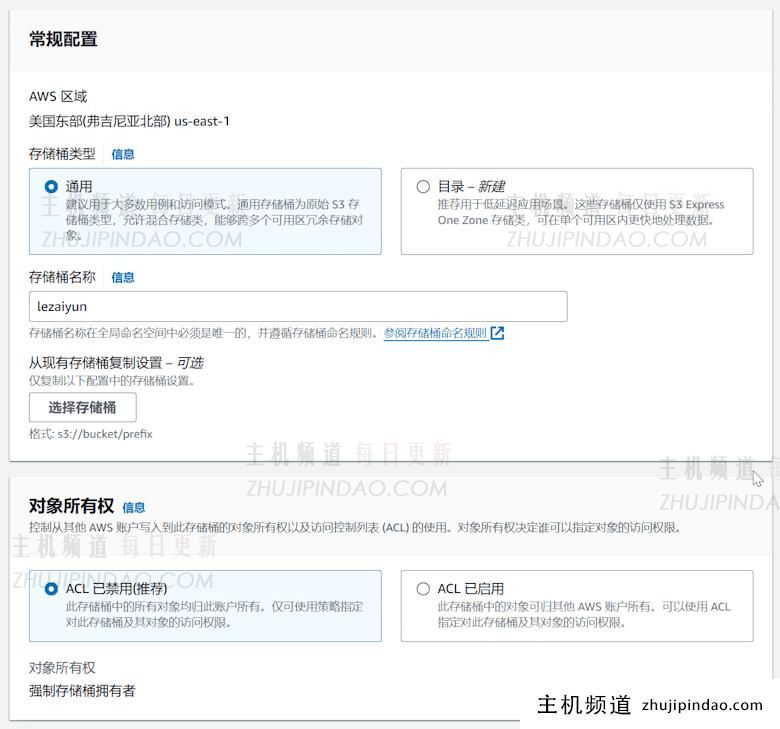This screenshot has width=780, height=729.
Task: Open 信息 link next to 对象所有权 heading
Action: point(134,508)
